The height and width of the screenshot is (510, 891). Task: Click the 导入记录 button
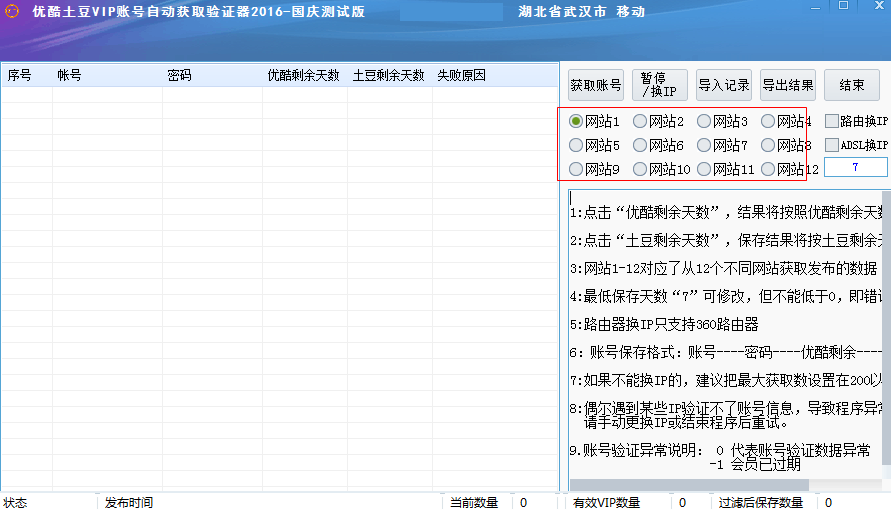coord(724,85)
